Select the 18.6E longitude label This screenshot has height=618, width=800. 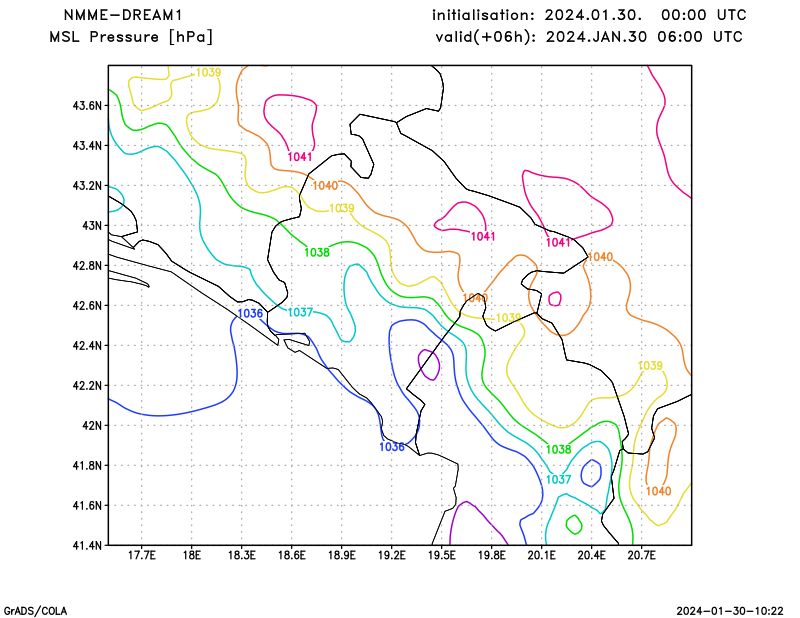pyautogui.click(x=291, y=556)
